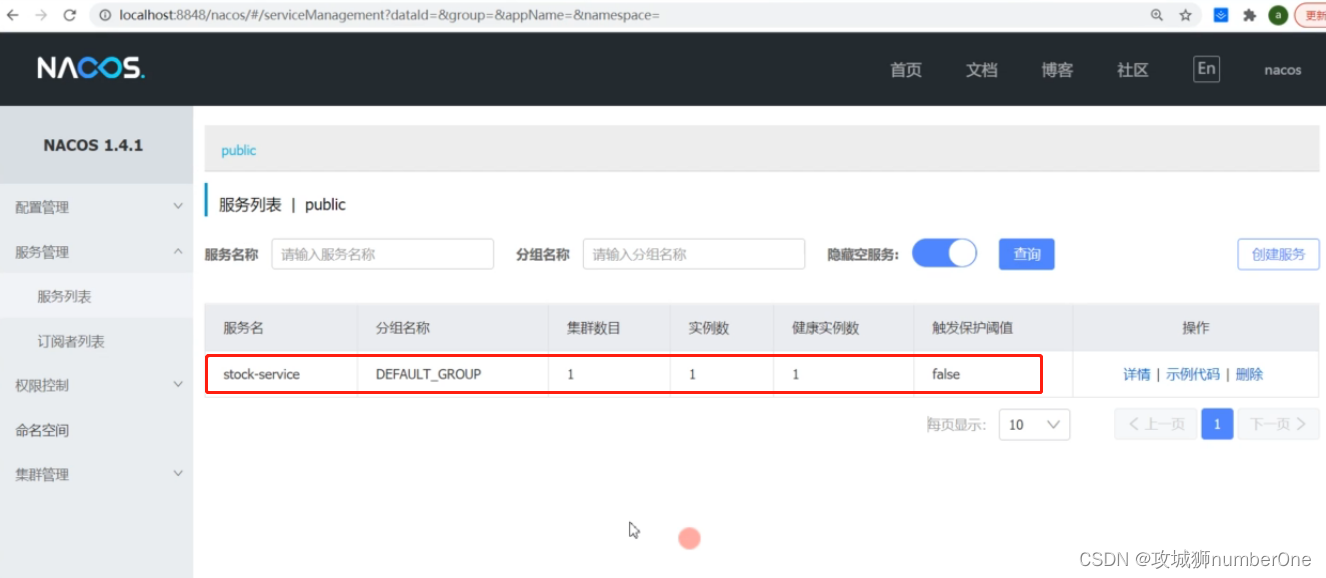The height and width of the screenshot is (578, 1326).
Task: Click the 下一页 pagination button
Action: 1279,425
